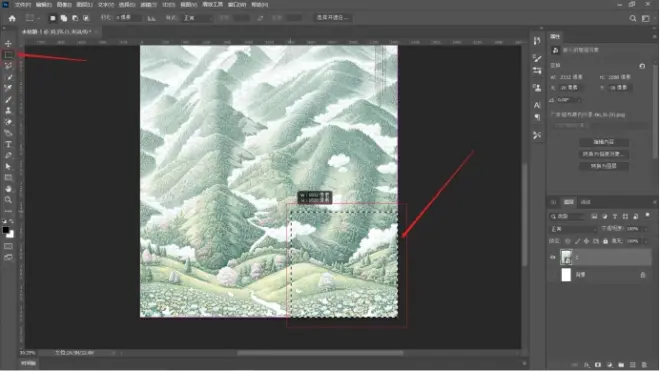Click the Home icon in options bar
Screen dimensions: 660x371
12,18
